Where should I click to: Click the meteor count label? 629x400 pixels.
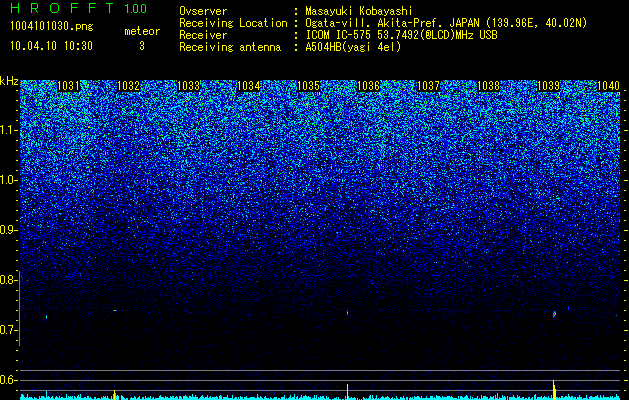tap(142, 31)
